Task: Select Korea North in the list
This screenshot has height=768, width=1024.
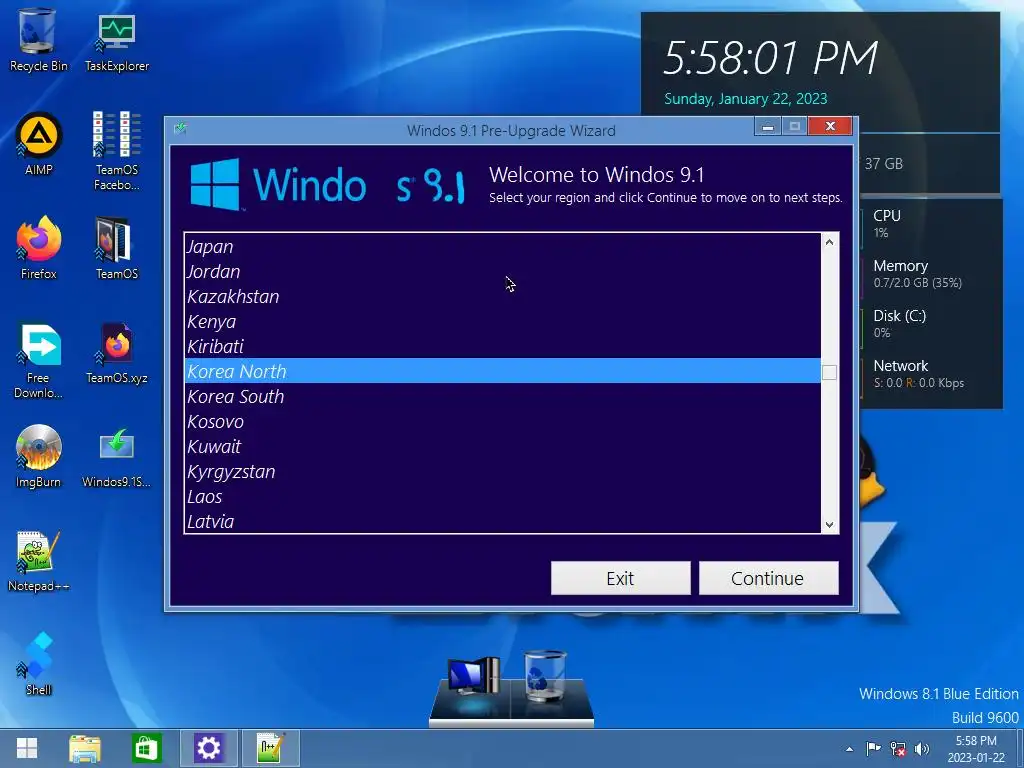Action: point(502,371)
